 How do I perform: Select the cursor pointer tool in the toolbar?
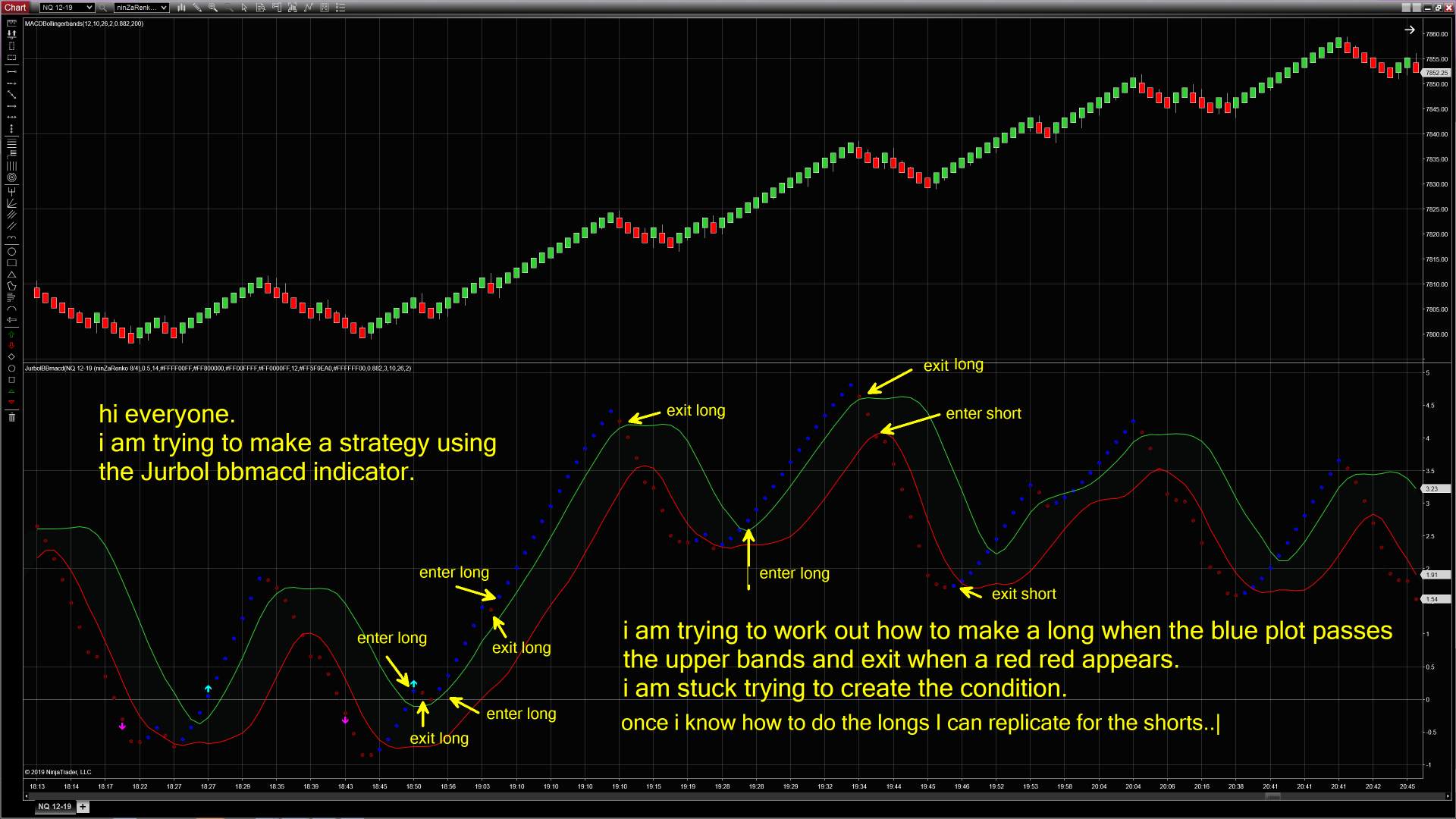coord(244,8)
